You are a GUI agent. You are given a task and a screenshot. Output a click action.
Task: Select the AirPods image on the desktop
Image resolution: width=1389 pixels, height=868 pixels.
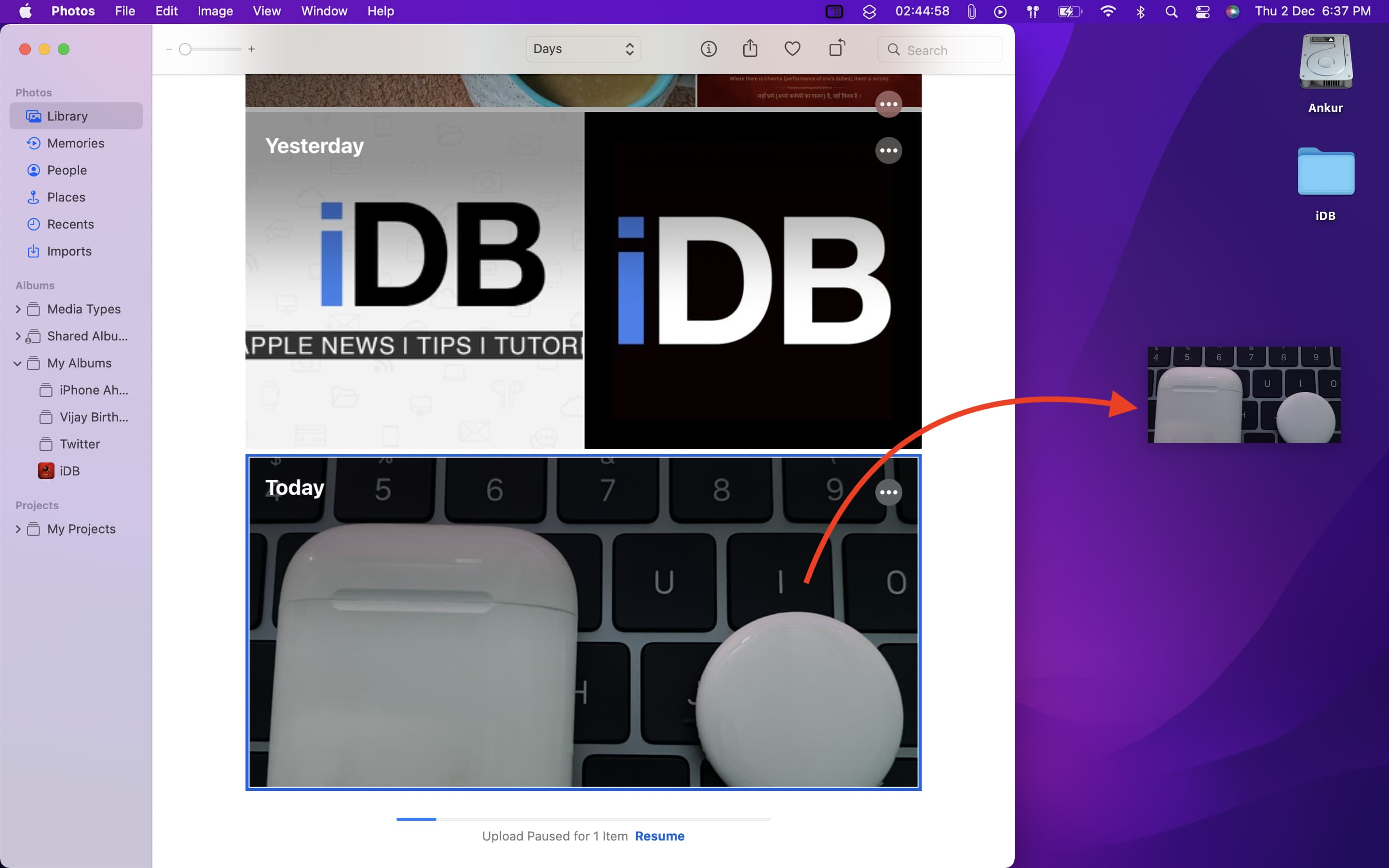click(1244, 395)
